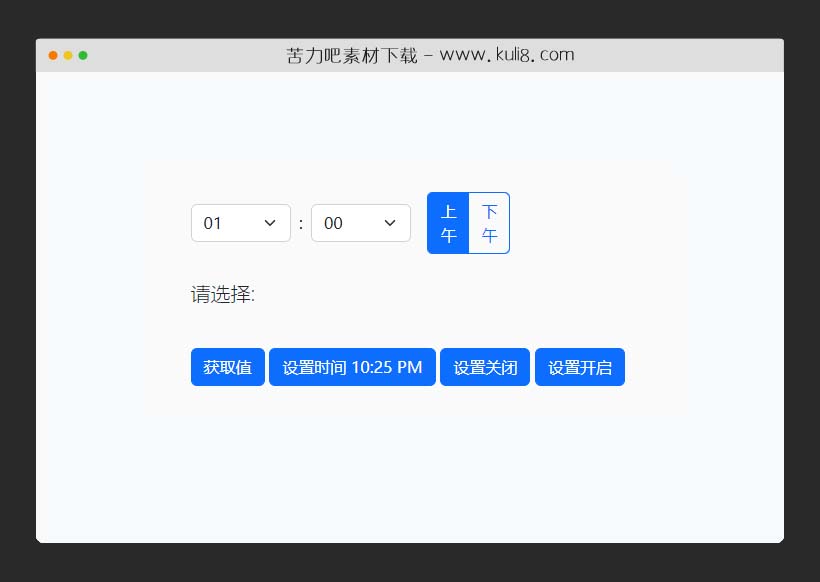Click the minute dropdown's chevron arrow

tap(390, 223)
